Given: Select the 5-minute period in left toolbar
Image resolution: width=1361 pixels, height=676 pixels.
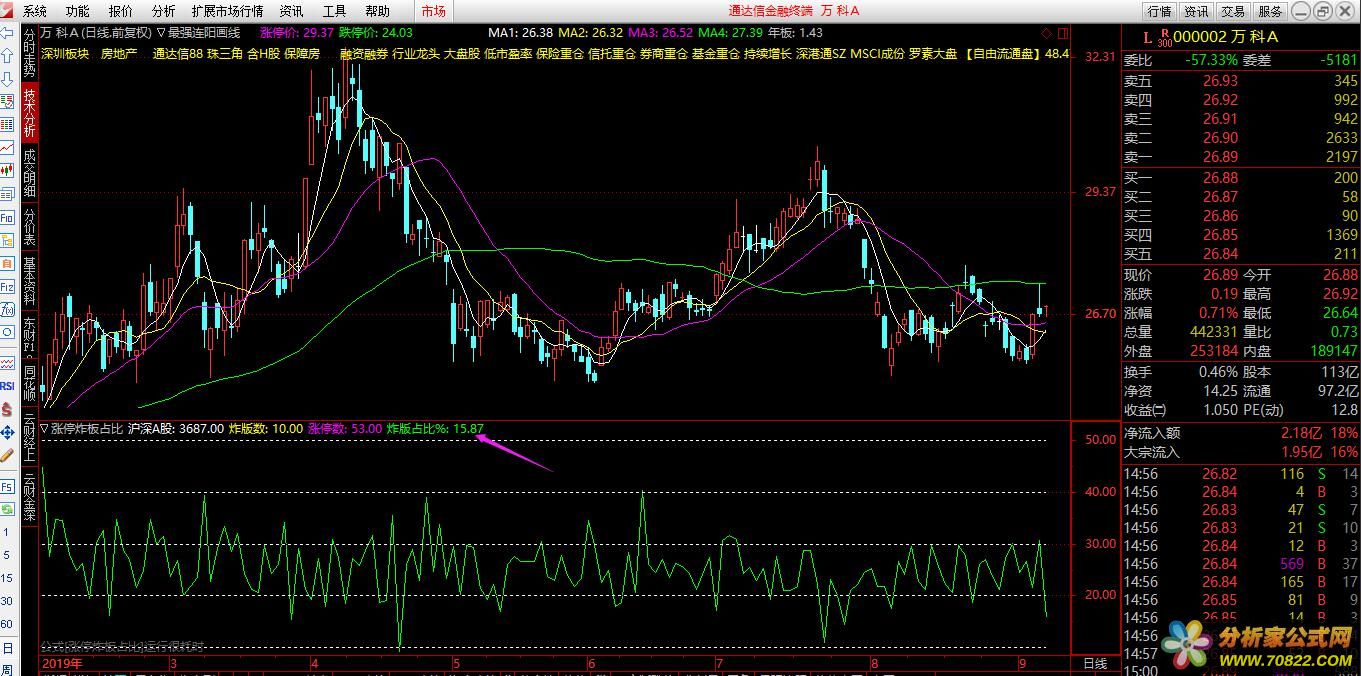Looking at the screenshot, I should click(8, 554).
